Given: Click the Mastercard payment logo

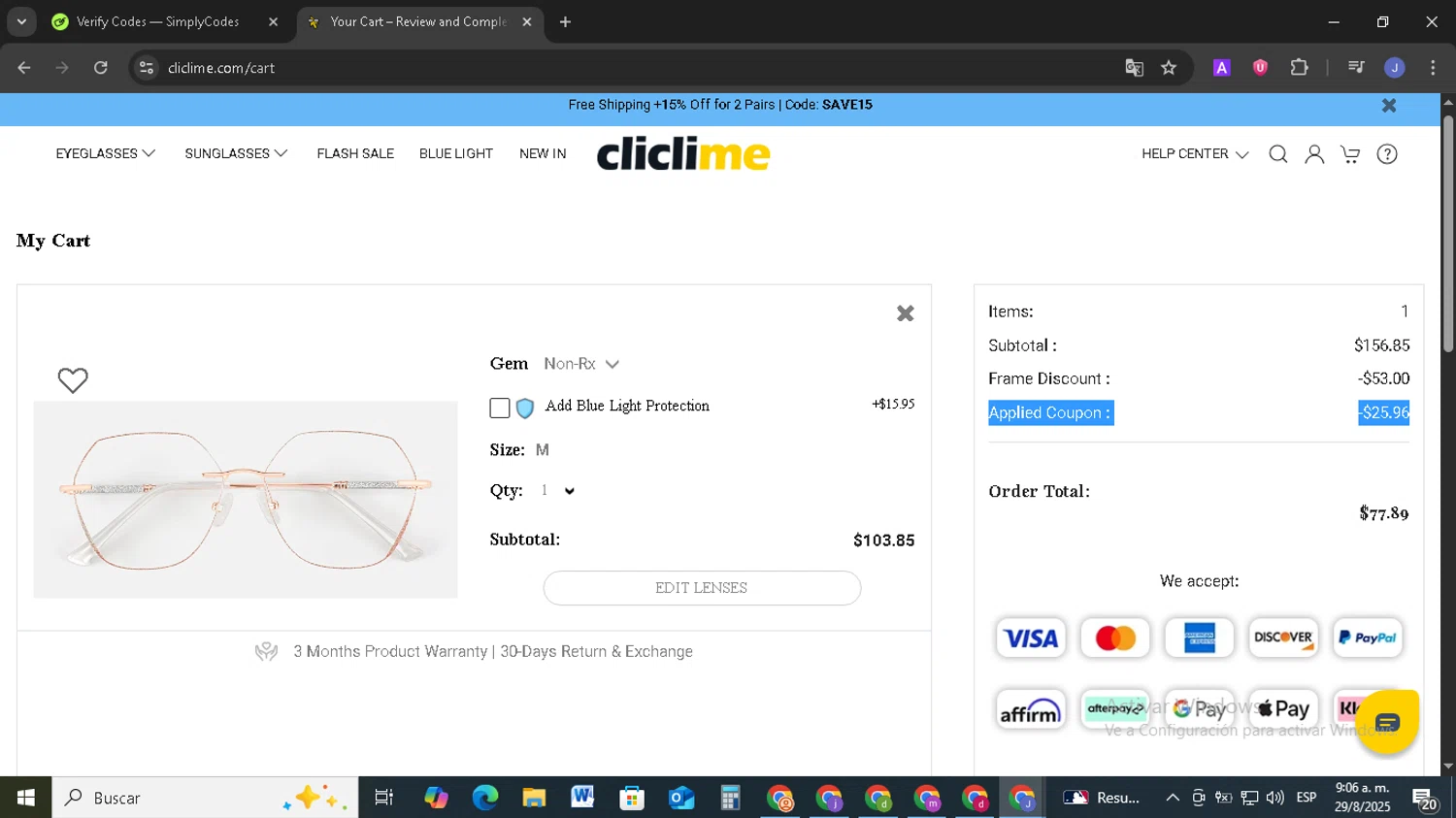Looking at the screenshot, I should pos(1115,638).
